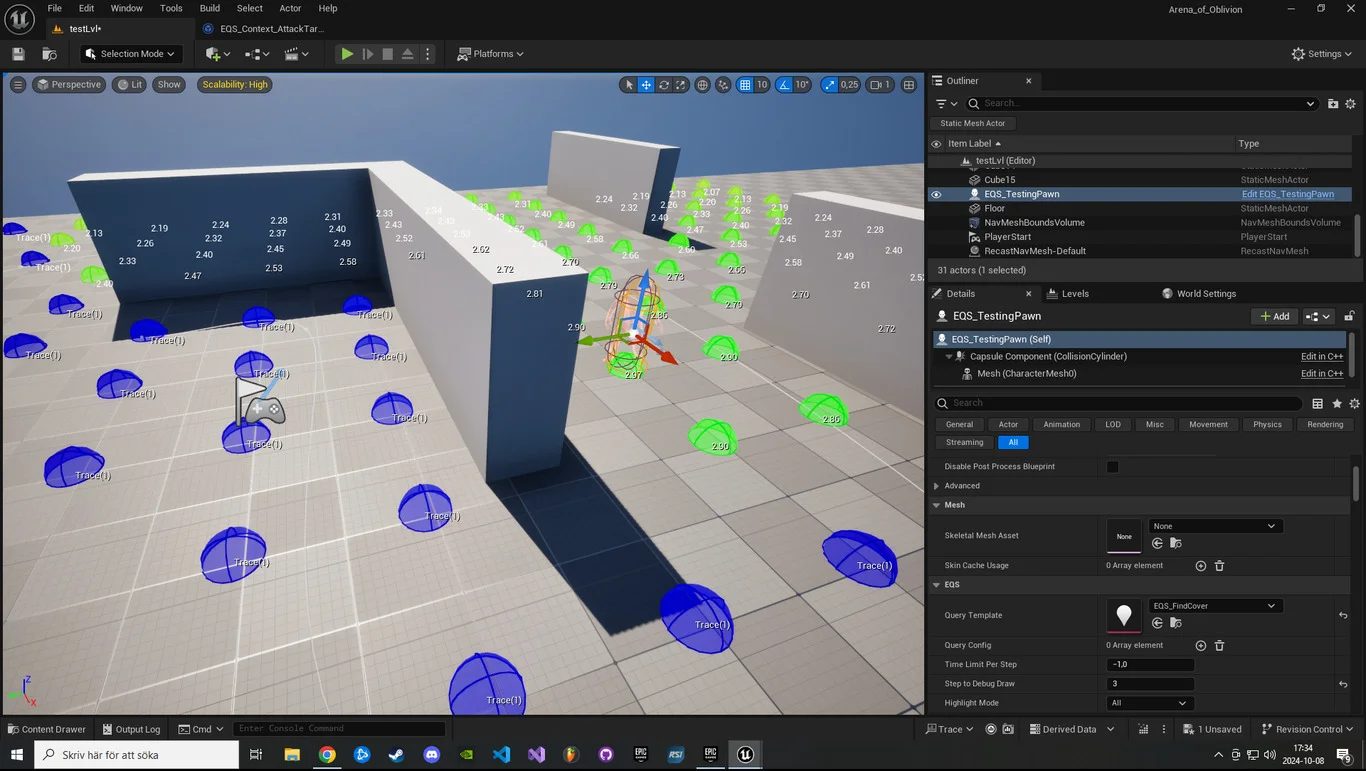1366x771 pixels.
Task: Expand the Advanced section in Details
Action: coord(937,486)
